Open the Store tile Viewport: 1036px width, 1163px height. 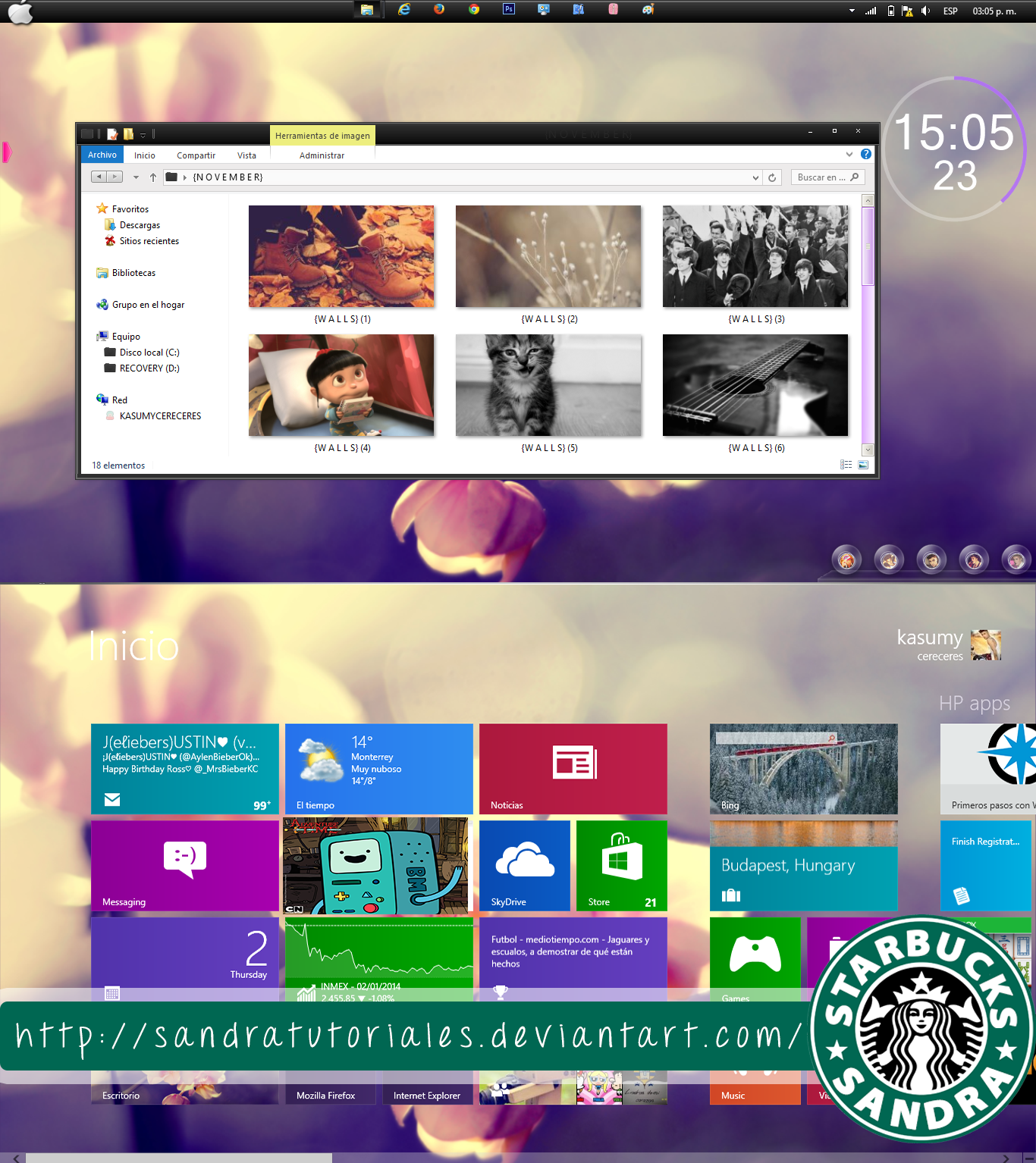(622, 866)
